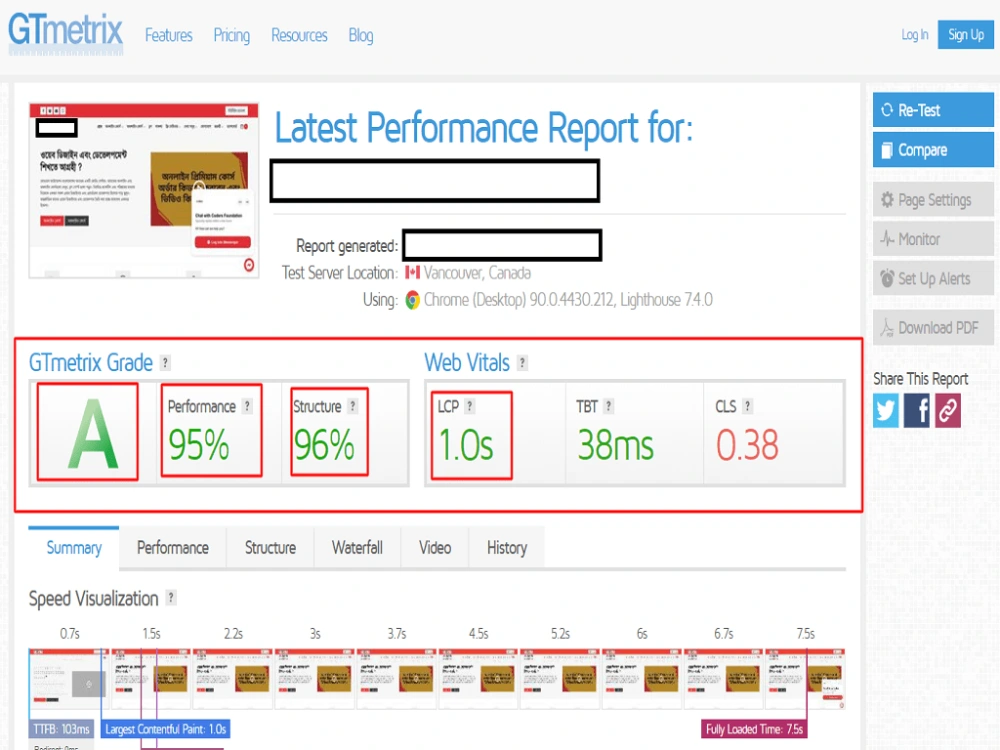The width and height of the screenshot is (1000, 750).
Task: Click Set Up Alerts button
Action: tap(933, 279)
